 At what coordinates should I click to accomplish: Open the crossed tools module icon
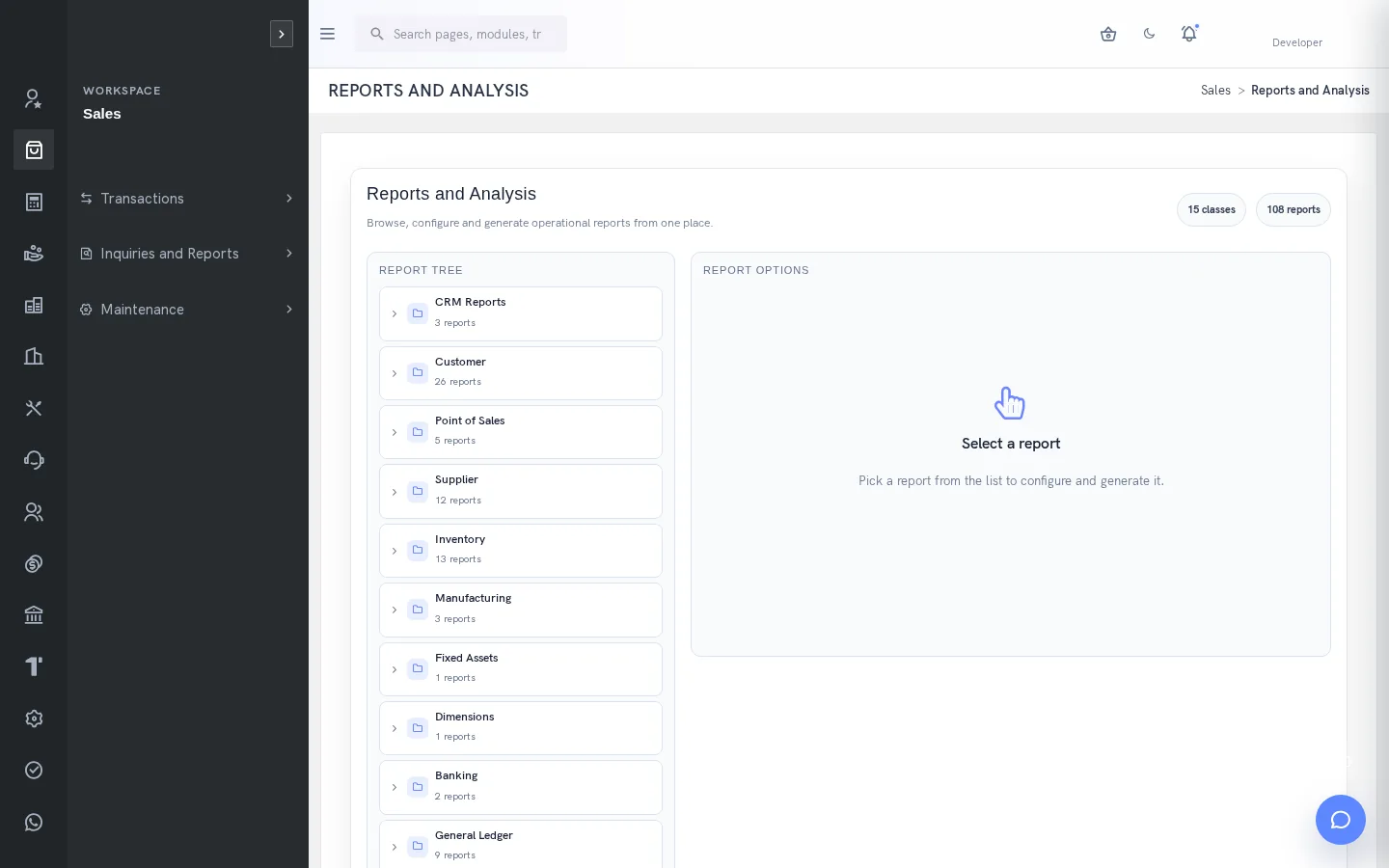click(34, 408)
